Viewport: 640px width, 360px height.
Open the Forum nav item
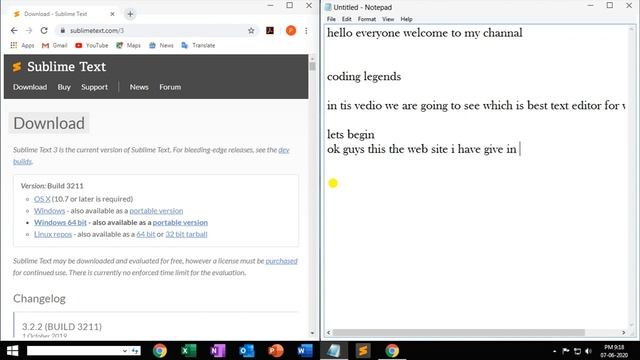[170, 87]
